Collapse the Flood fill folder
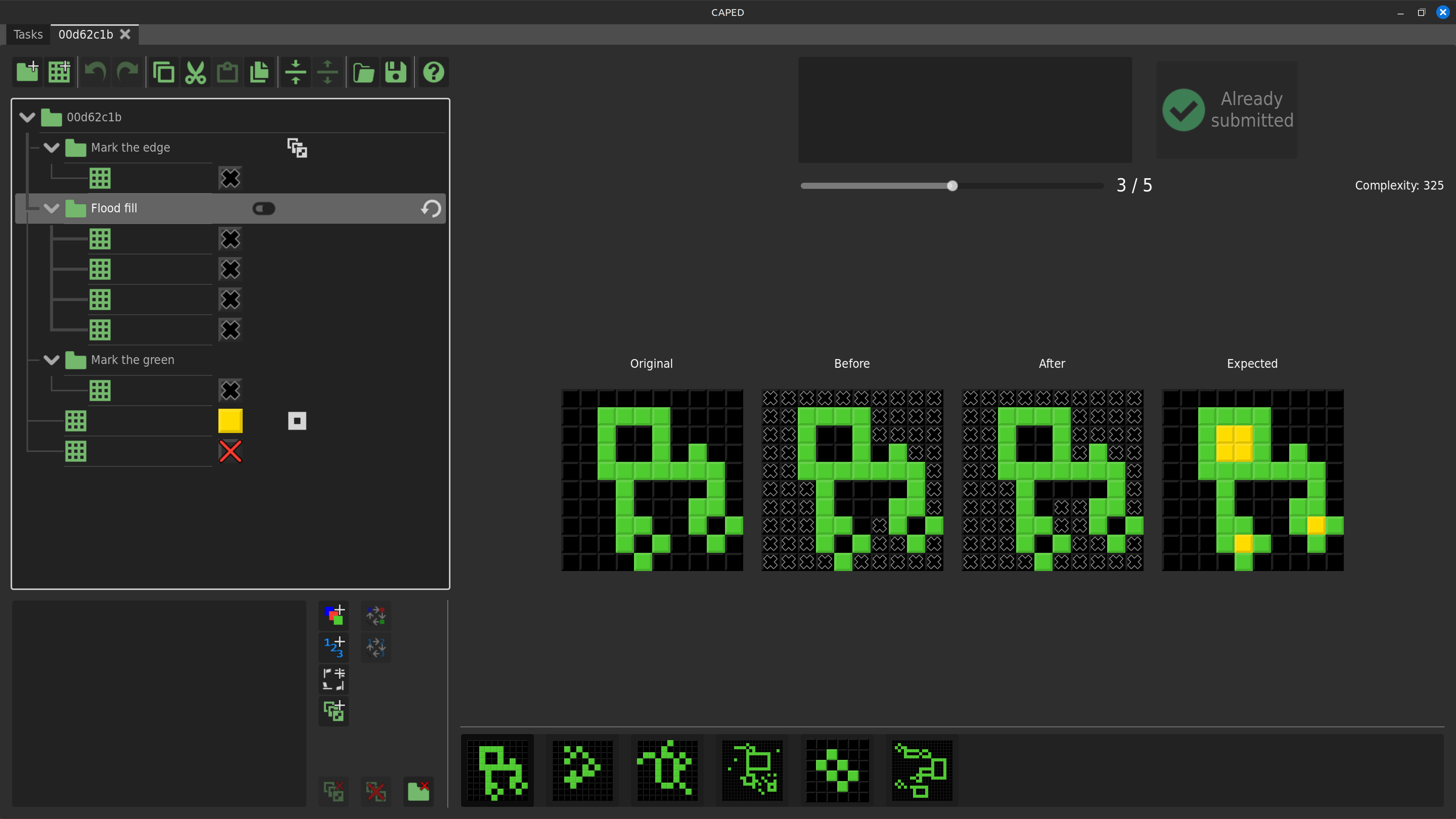This screenshot has width=1456, height=819. click(x=52, y=209)
